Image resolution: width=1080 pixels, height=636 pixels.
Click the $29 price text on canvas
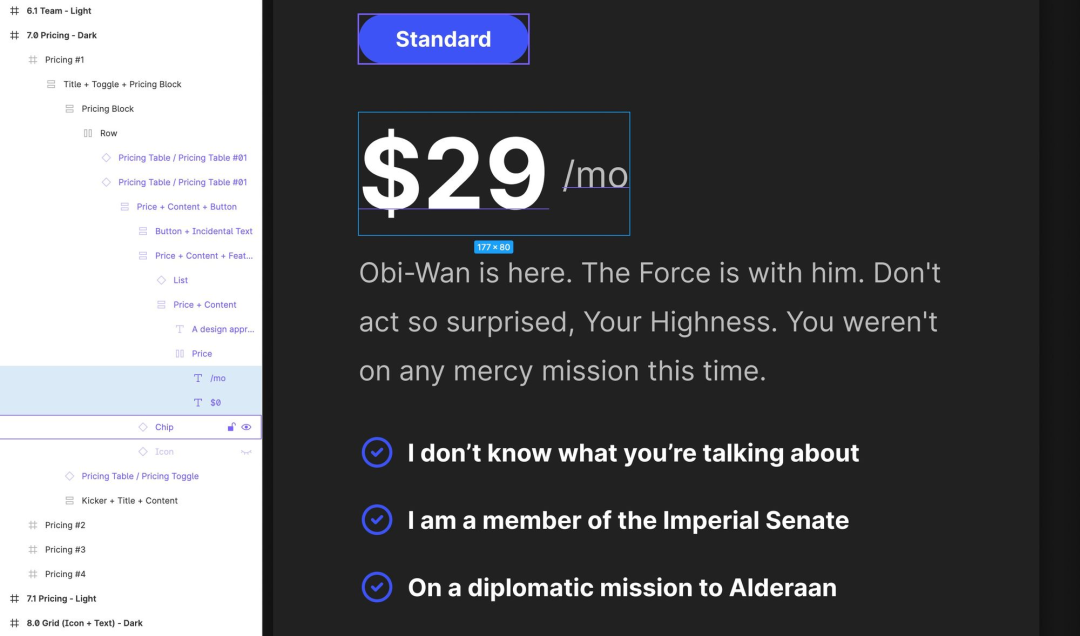(454, 172)
